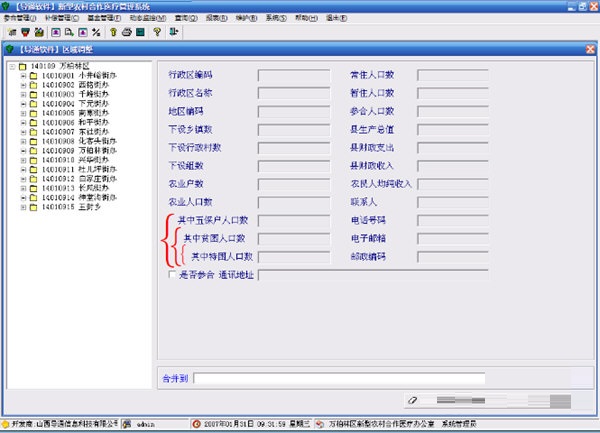Open the 报表 menu
The height and width of the screenshot is (433, 600).
coord(217,18)
